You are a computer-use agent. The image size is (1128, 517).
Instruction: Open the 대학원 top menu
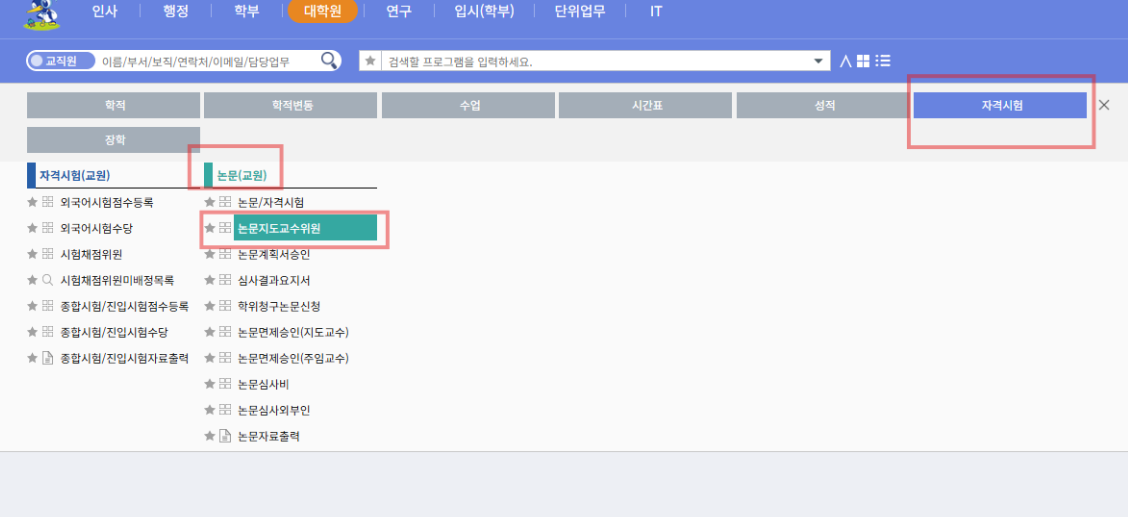322,12
